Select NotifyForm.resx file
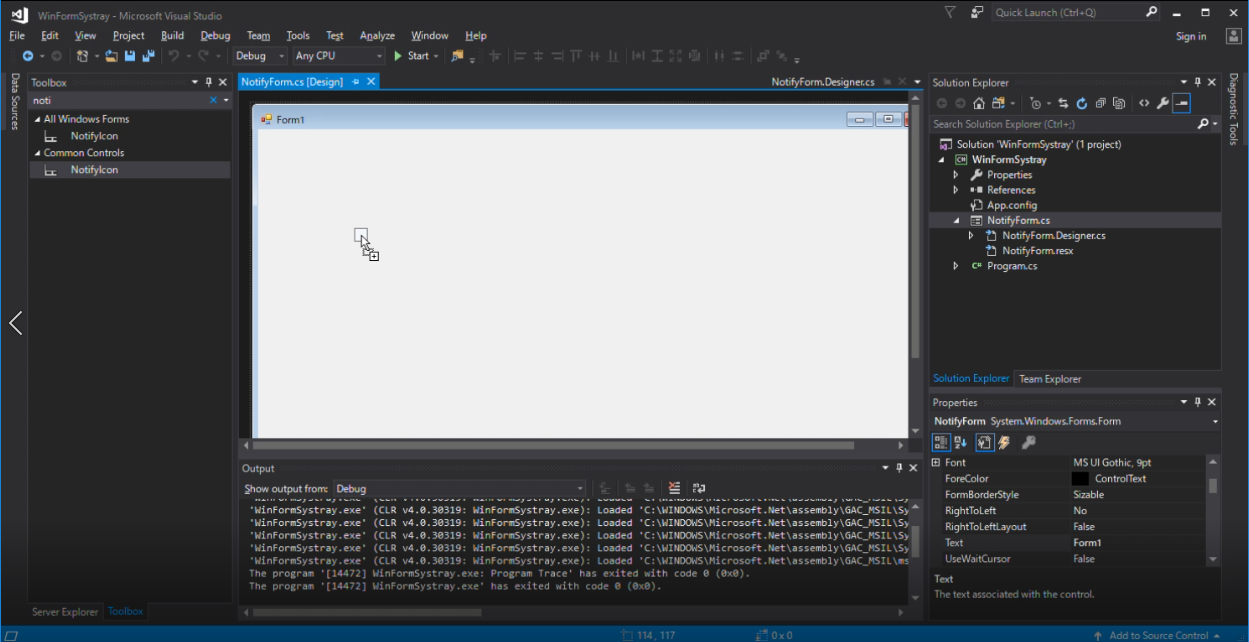The image size is (1249, 642). coord(1037,251)
